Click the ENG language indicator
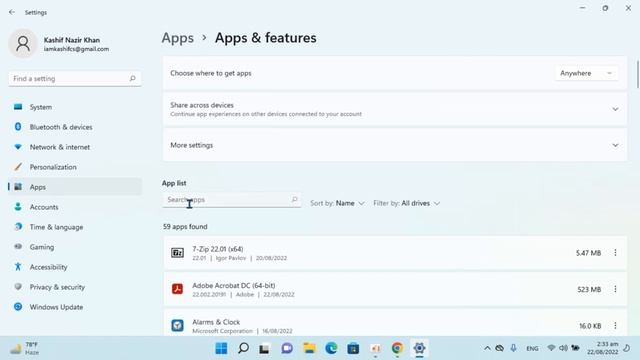 point(532,348)
